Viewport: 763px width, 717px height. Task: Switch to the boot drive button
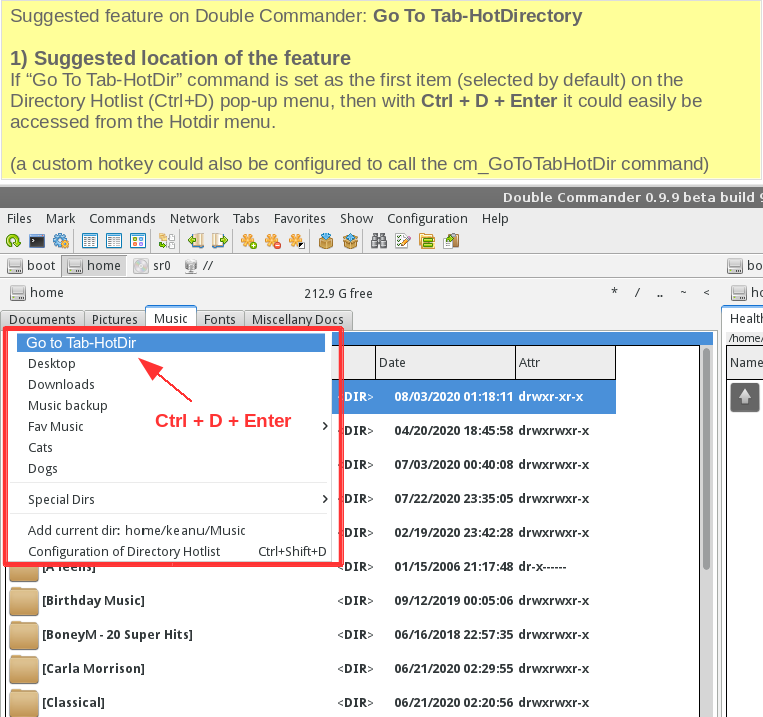(x=32, y=266)
